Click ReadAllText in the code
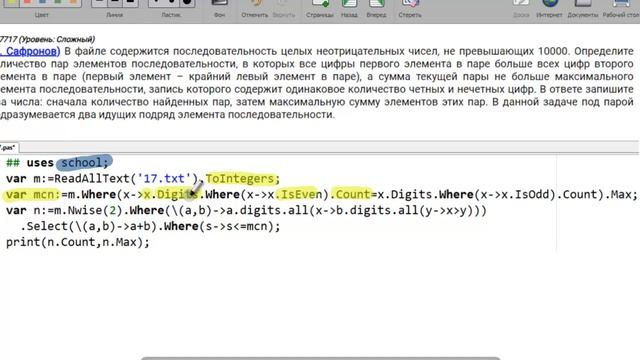 point(92,179)
